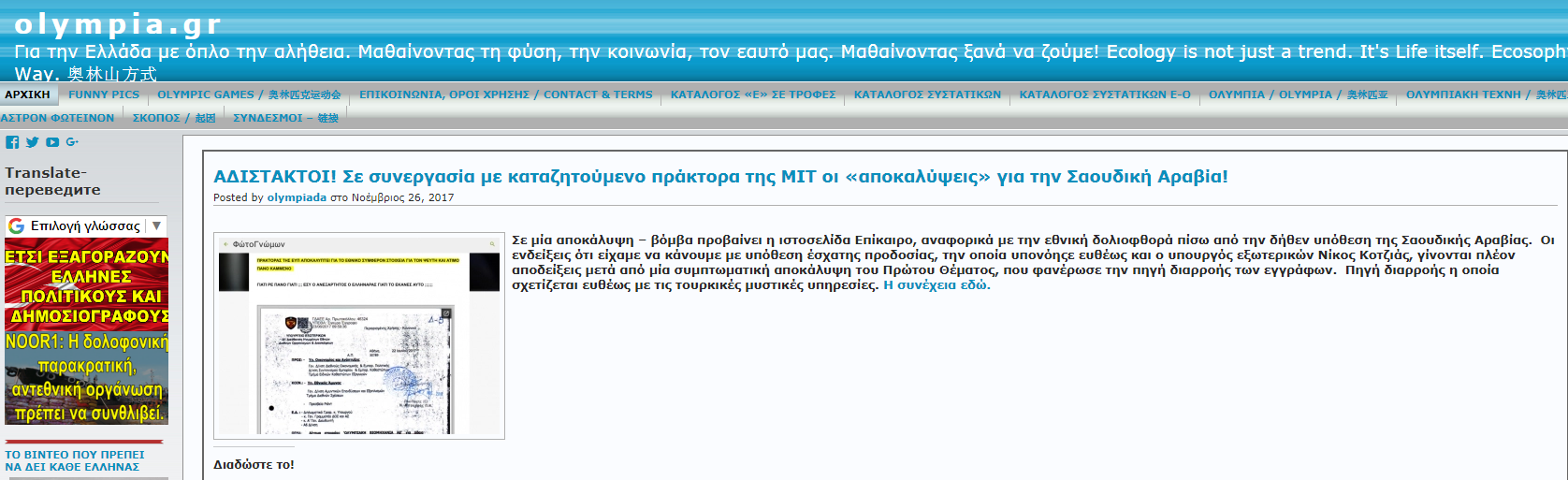Click the Translate-переведите sidebar heading
Screen dimensions: 1568x480
[52, 182]
